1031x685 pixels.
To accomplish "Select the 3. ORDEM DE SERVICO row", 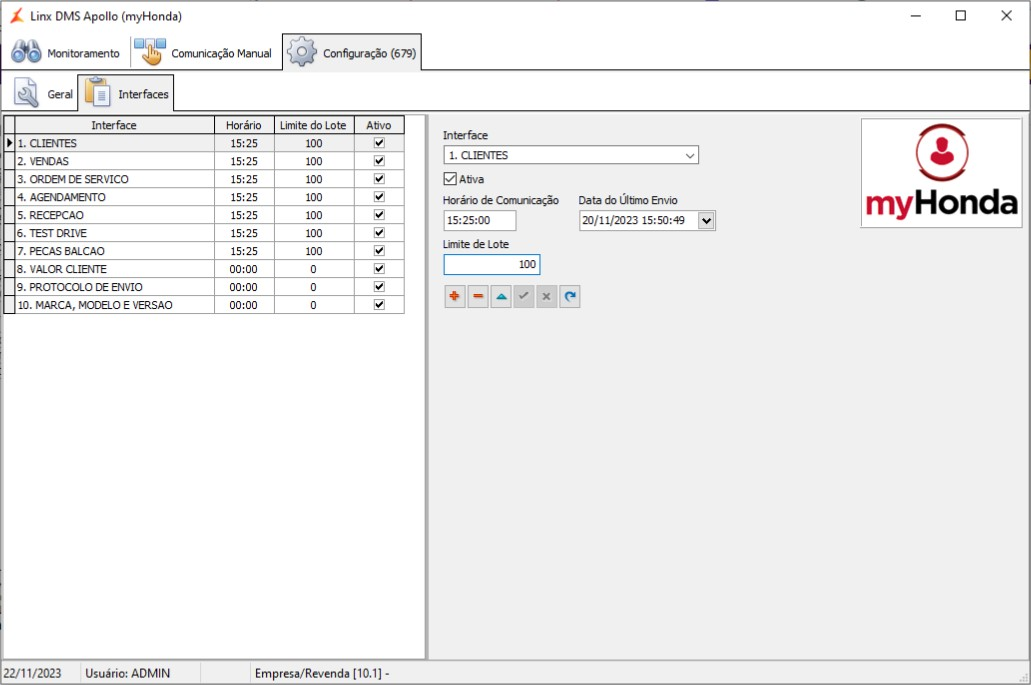I will (x=204, y=179).
